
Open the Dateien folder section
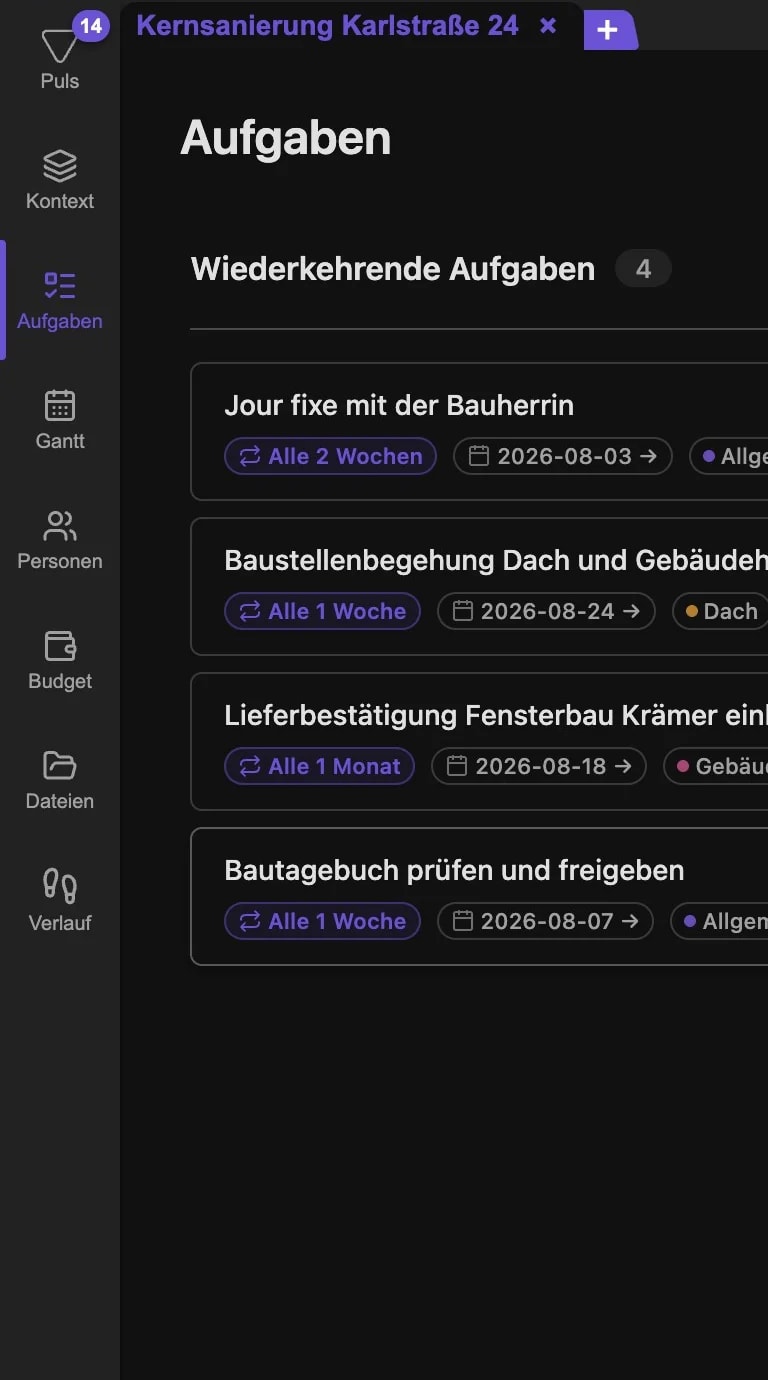[60, 780]
